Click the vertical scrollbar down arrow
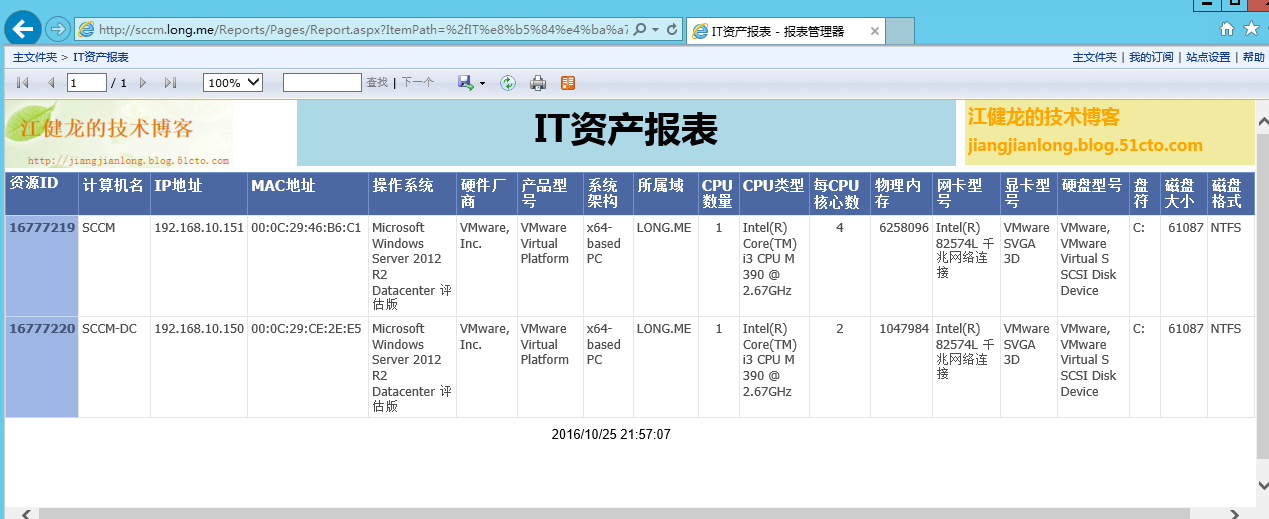This screenshot has height=519, width=1269. tap(1262, 485)
